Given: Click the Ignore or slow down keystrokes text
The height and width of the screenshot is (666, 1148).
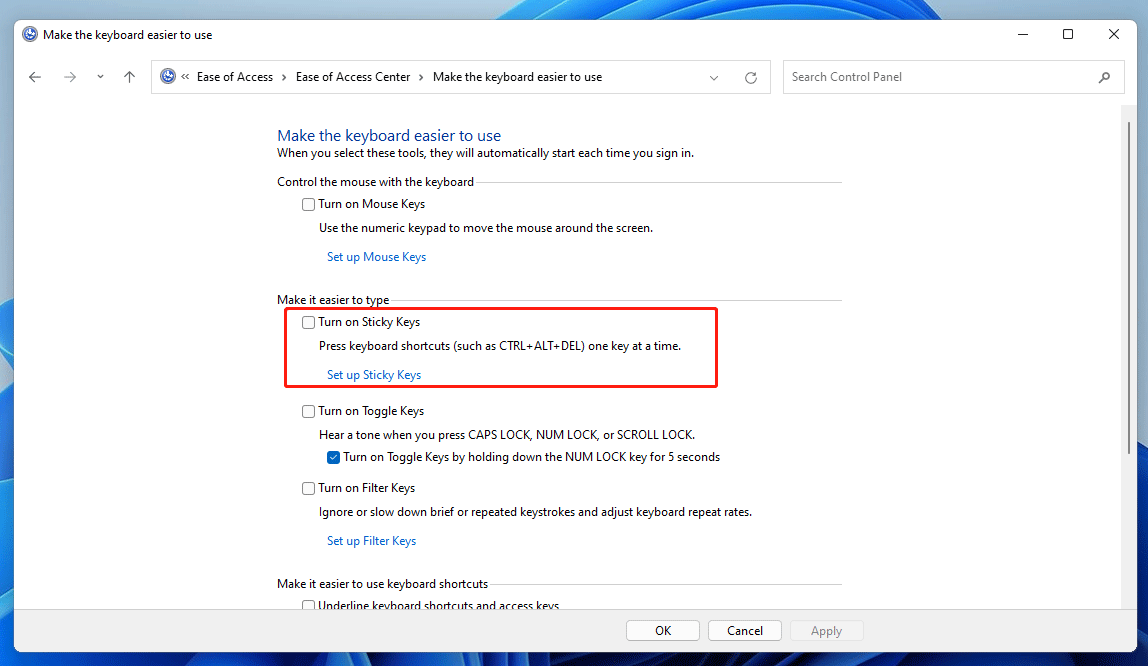Looking at the screenshot, I should (x=535, y=512).
